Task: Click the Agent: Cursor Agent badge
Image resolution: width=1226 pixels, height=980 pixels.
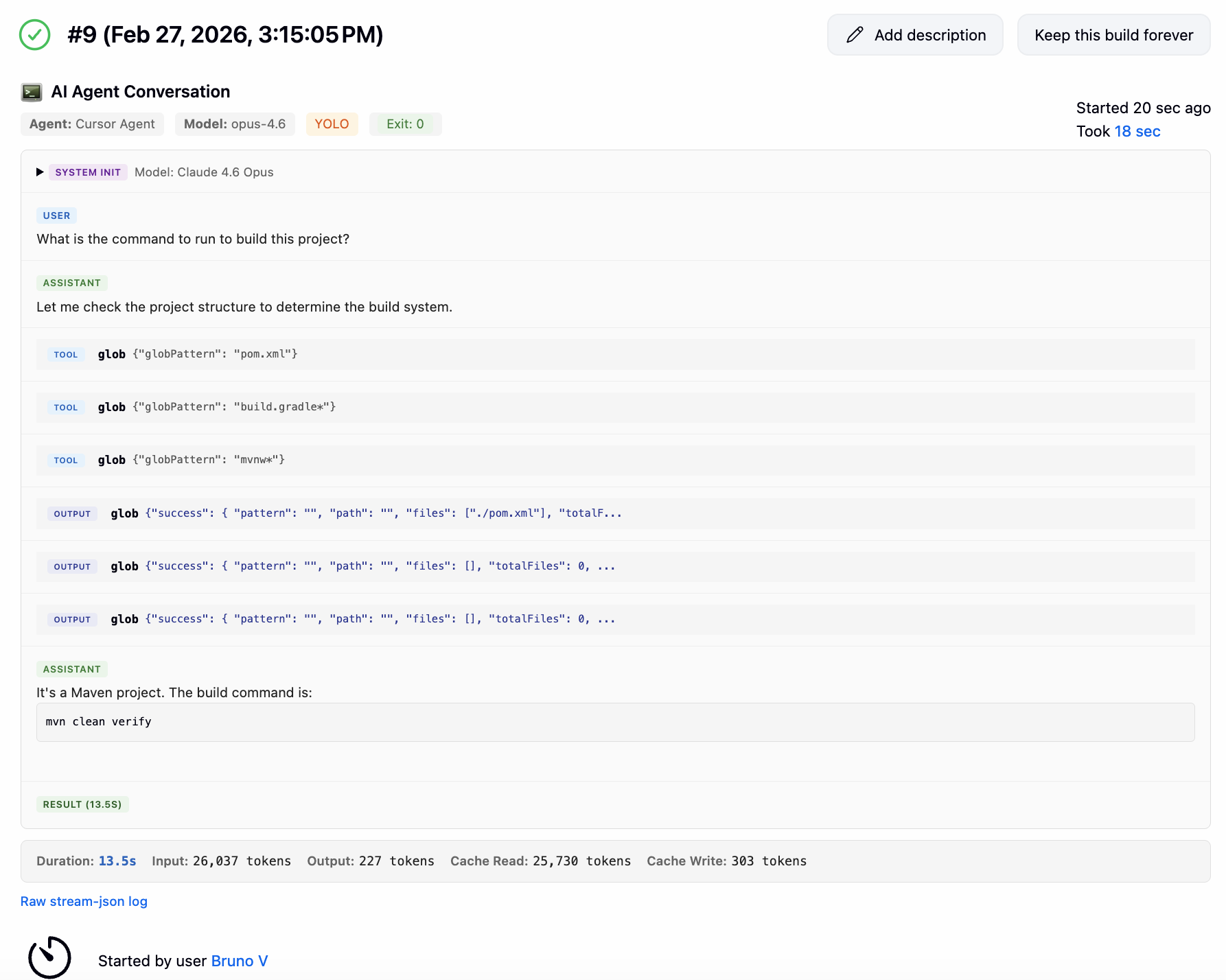Action: click(x=91, y=124)
